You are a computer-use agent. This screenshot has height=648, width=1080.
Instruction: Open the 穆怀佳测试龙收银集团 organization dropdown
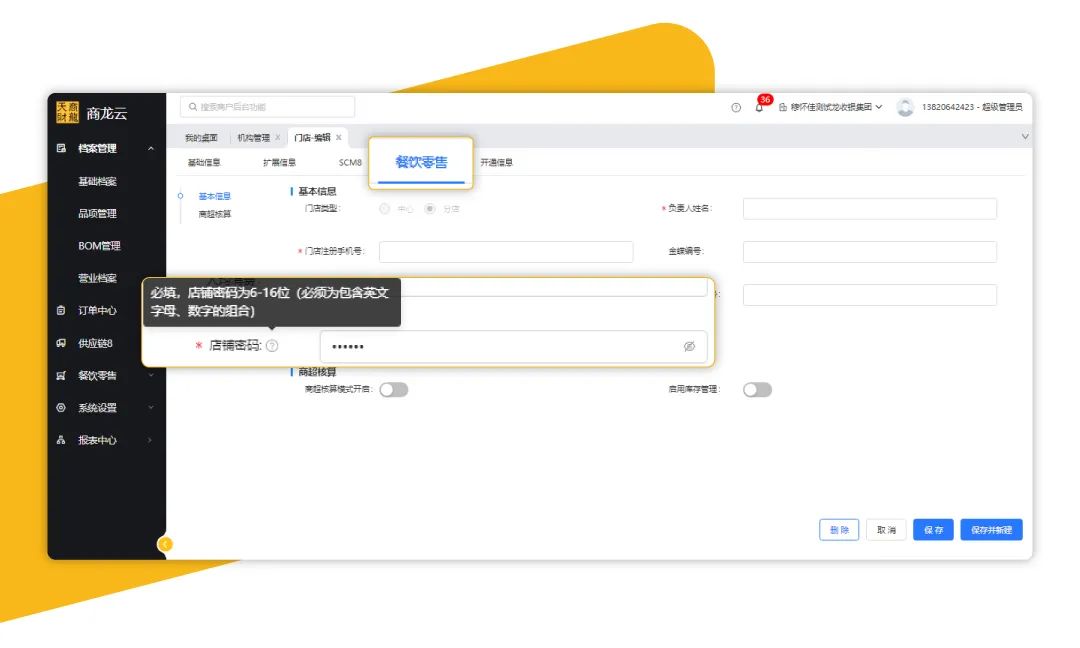[x=831, y=107]
